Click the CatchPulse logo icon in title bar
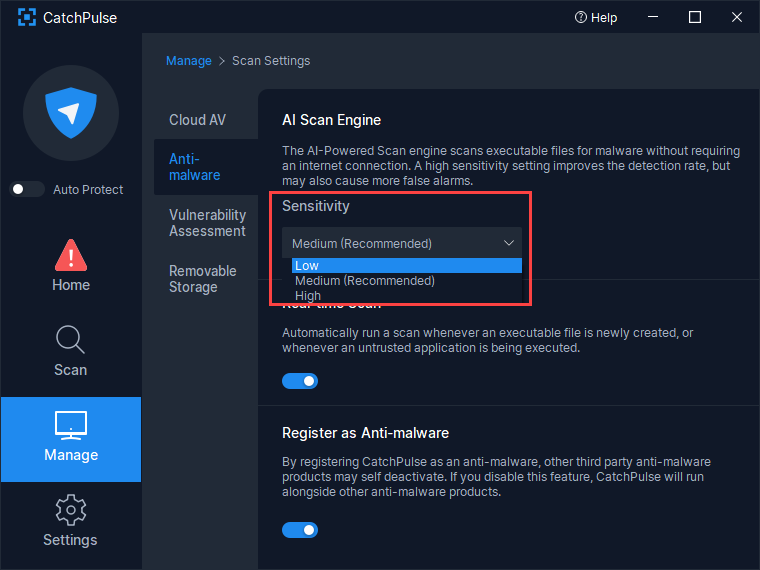 pyautogui.click(x=27, y=17)
